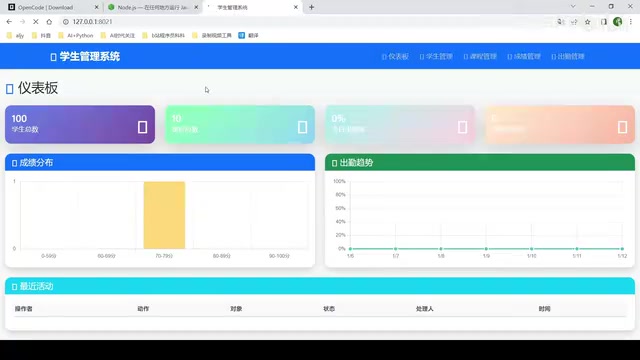Click the orange statistics card
Image resolution: width=640 pixels, height=360 pixels.
click(x=560, y=124)
